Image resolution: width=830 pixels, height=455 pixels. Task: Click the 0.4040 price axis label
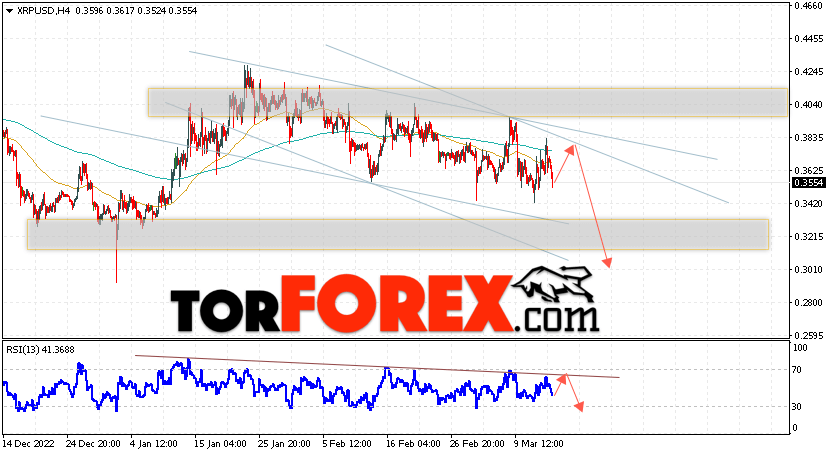[809, 104]
